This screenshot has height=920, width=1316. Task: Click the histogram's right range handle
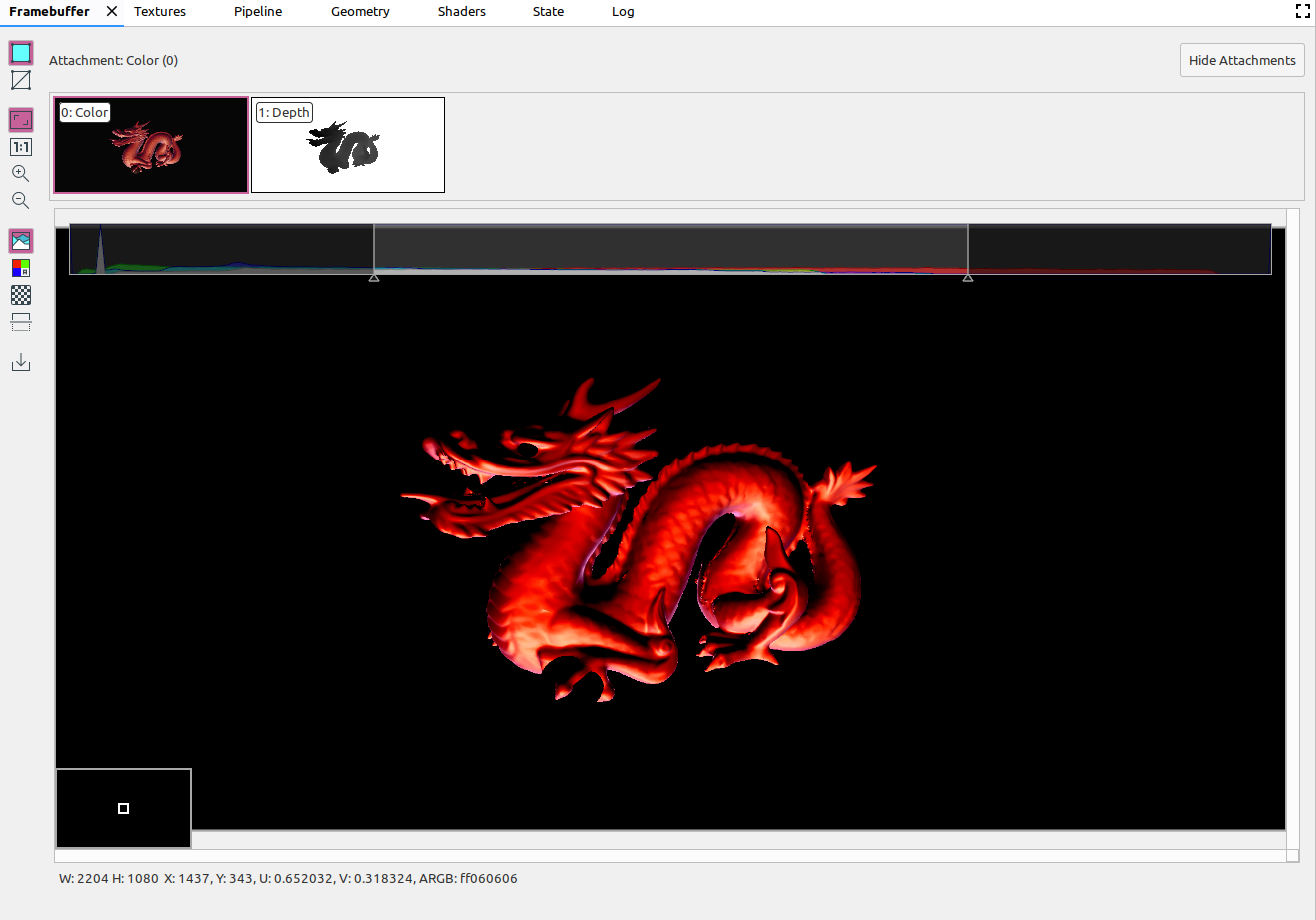pos(968,277)
